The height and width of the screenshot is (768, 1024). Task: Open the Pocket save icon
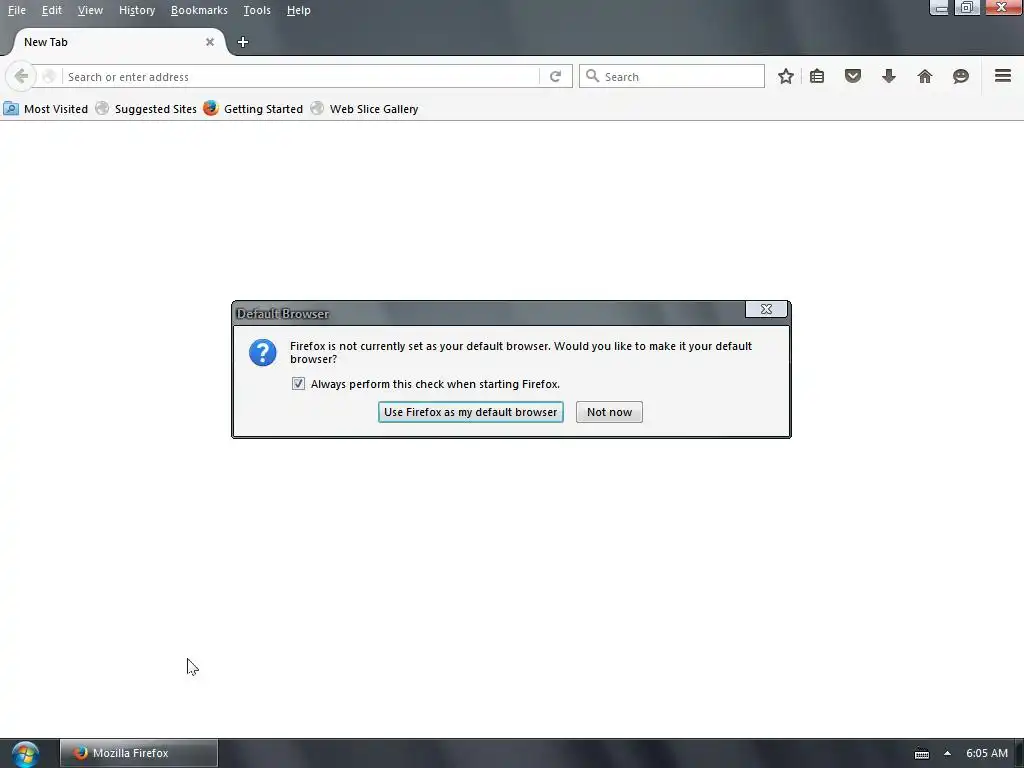coord(853,76)
